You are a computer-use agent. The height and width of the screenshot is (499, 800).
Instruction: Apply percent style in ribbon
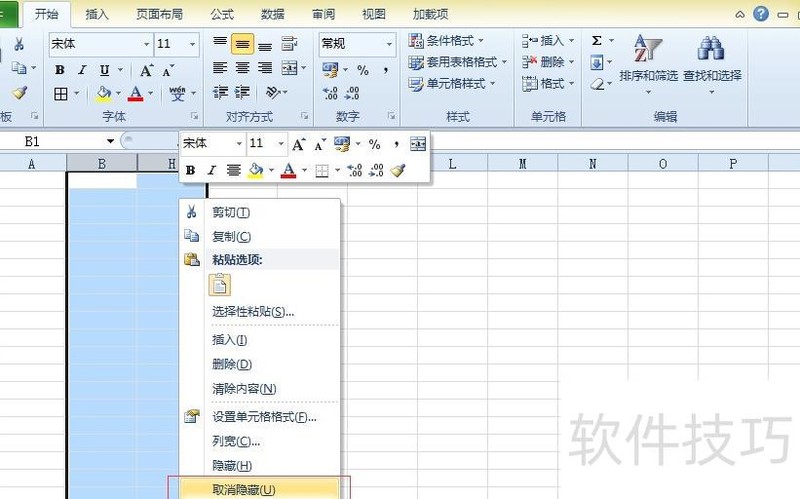[x=363, y=70]
